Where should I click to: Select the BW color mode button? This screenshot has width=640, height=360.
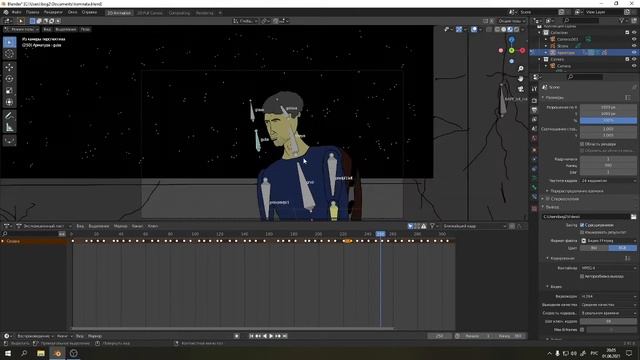594,248
